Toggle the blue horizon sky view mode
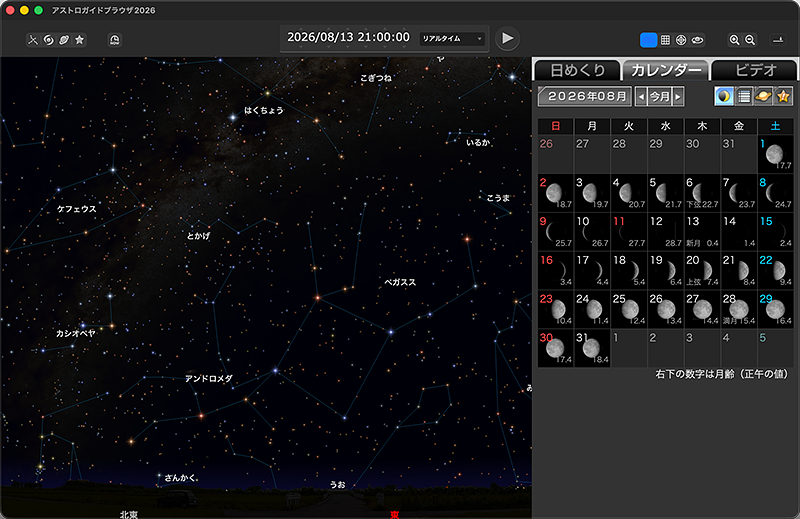 648,40
